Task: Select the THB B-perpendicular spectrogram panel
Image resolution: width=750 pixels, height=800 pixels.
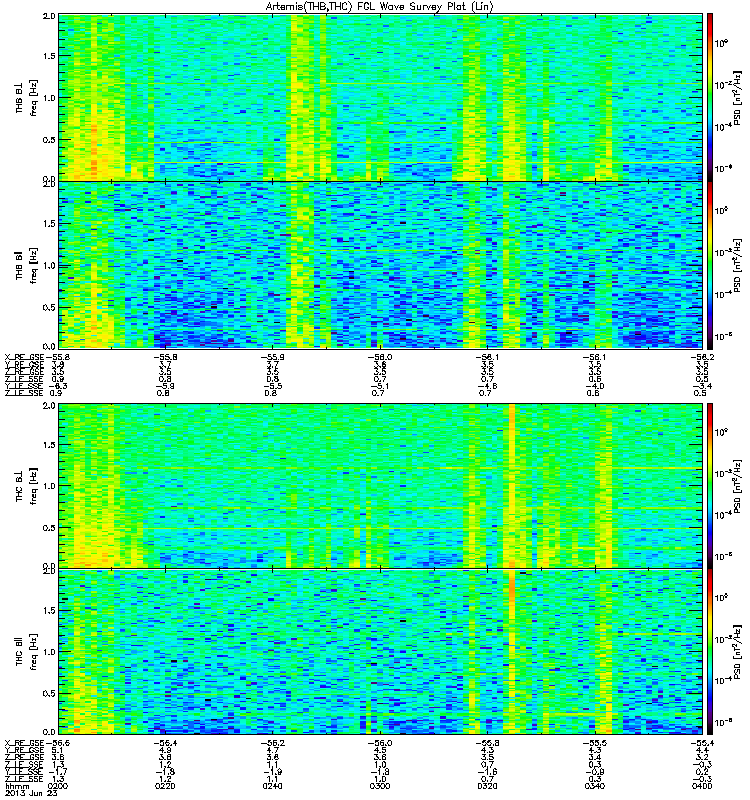Action: 380,97
